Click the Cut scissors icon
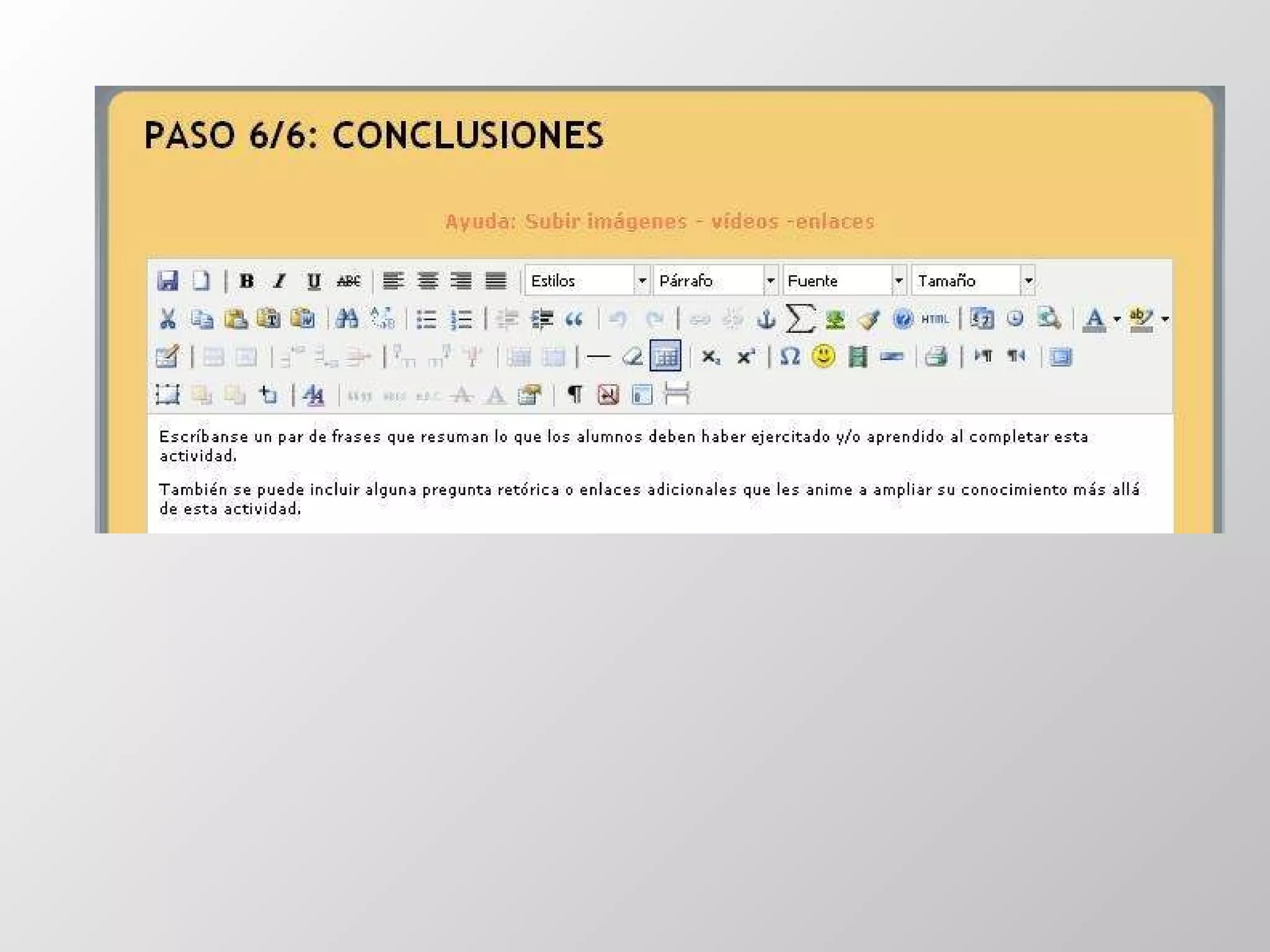The height and width of the screenshot is (952, 1270). 167,319
